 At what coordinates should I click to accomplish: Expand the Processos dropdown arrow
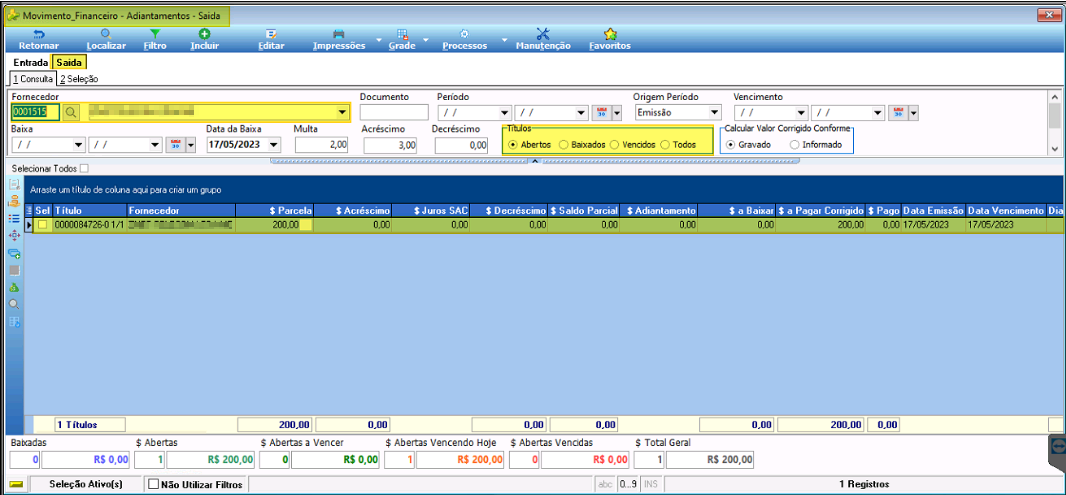[x=504, y=40]
